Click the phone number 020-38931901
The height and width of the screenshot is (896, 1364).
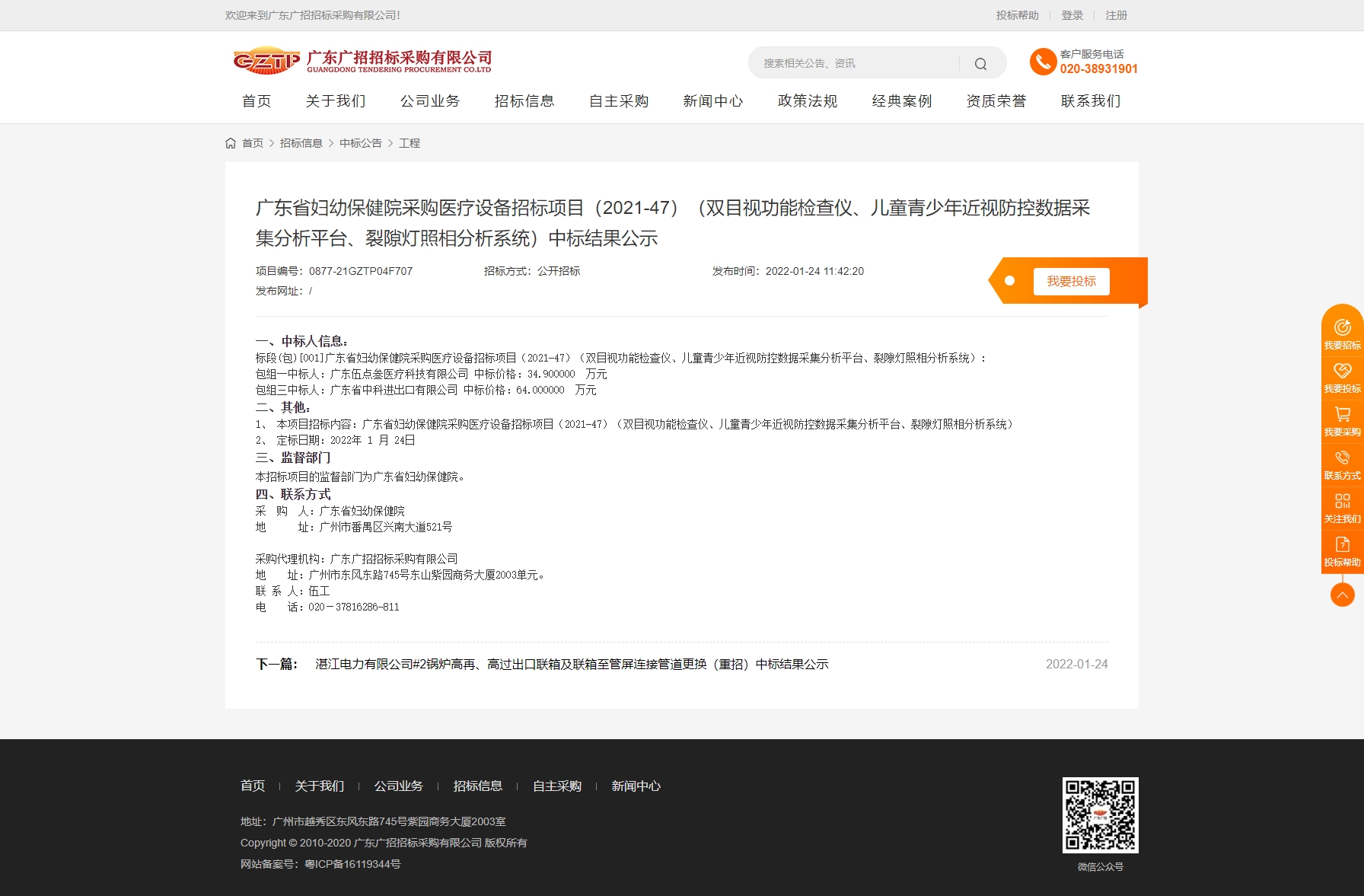point(1098,69)
